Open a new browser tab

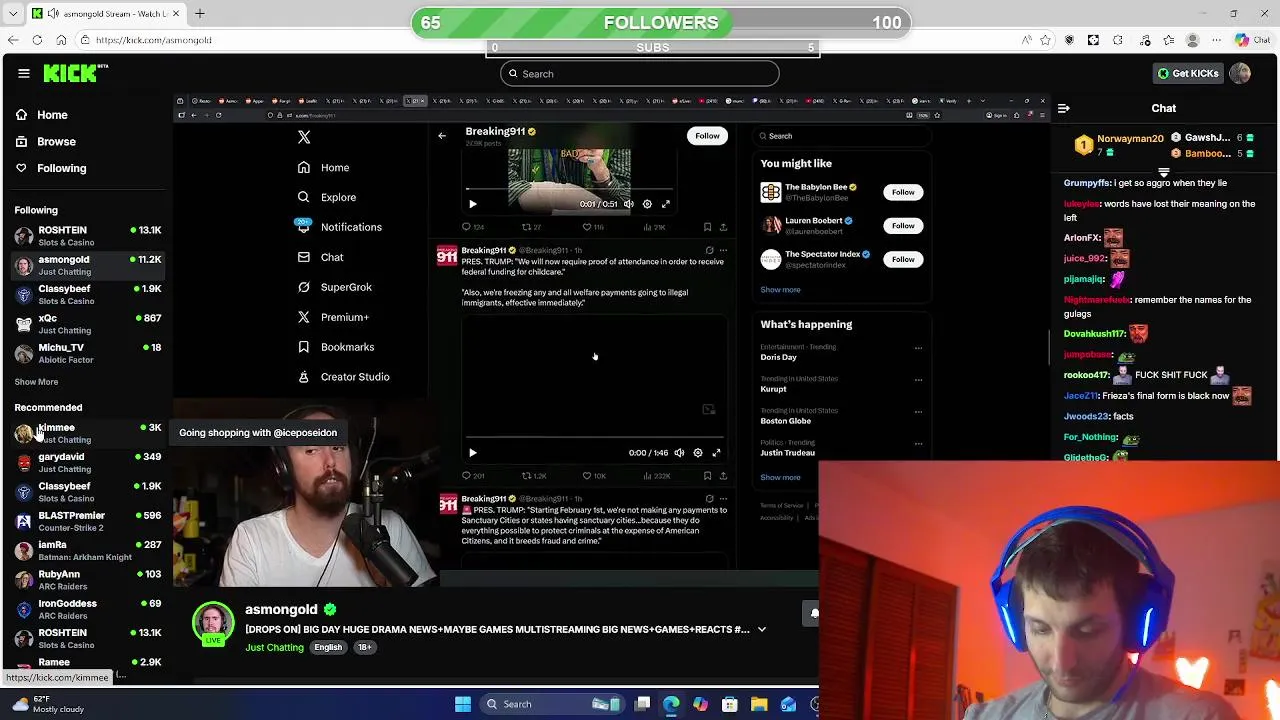[199, 13]
